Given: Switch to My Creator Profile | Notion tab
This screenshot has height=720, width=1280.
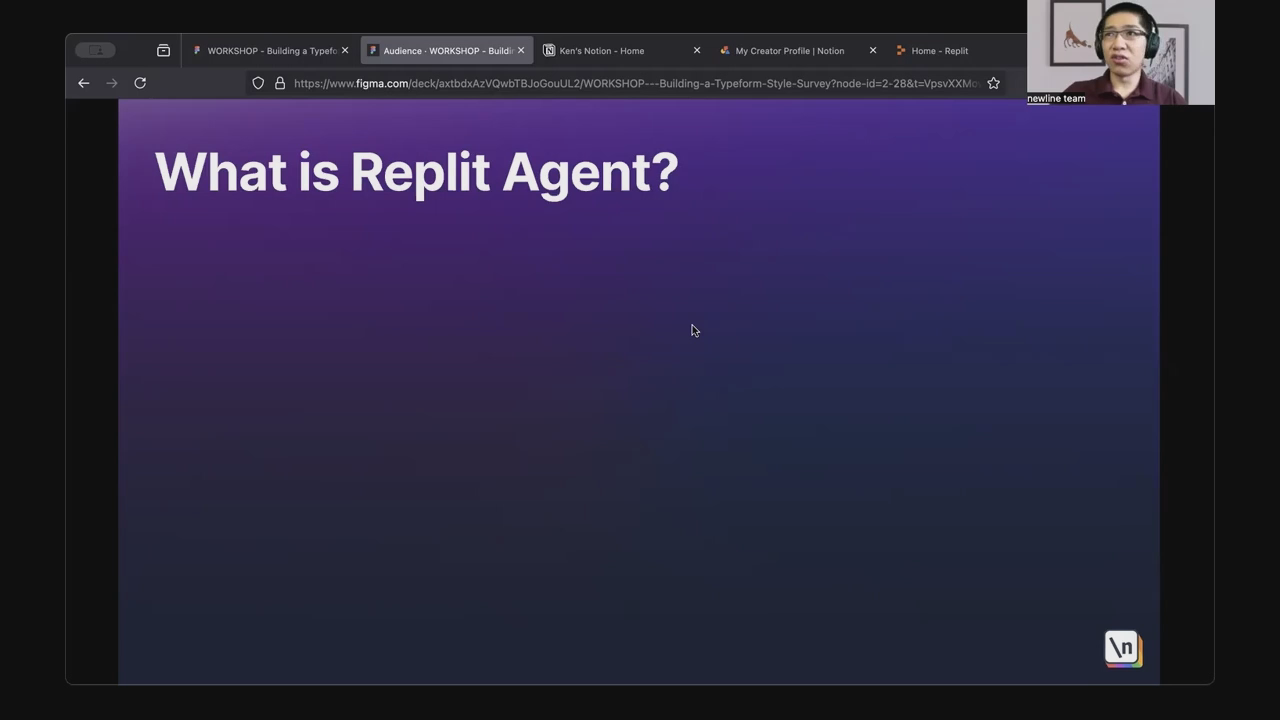Looking at the screenshot, I should pos(798,51).
